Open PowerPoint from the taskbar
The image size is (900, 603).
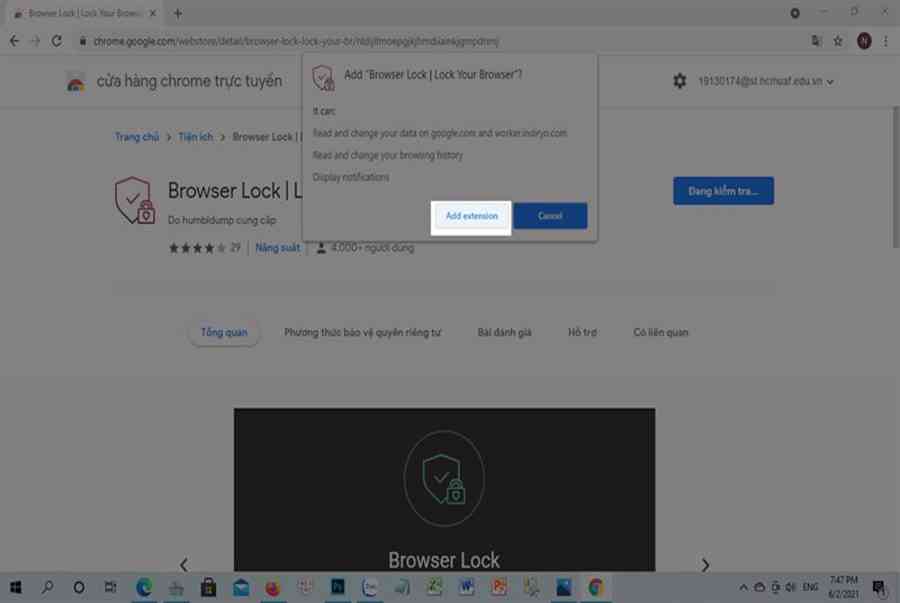click(x=498, y=587)
